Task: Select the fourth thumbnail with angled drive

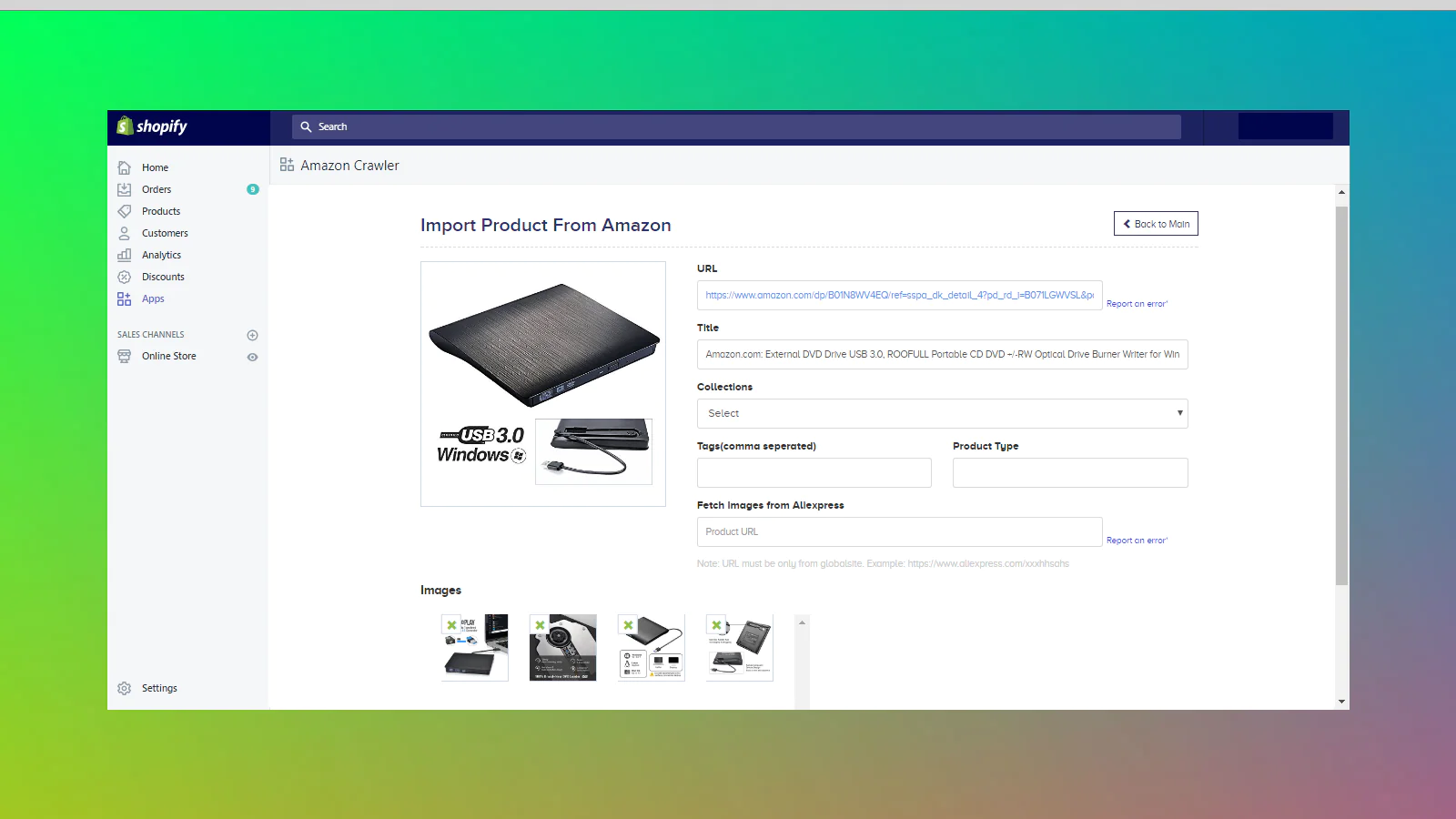Action: coord(740,647)
